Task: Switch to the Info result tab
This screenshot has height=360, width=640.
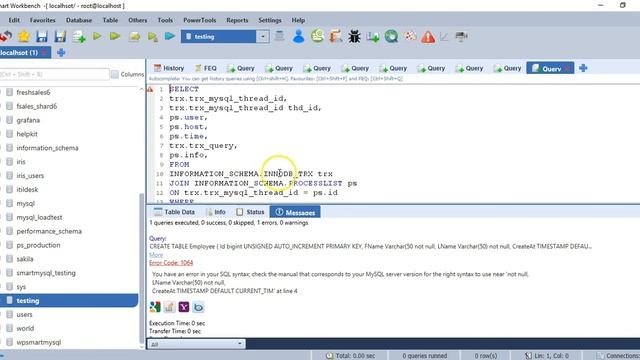Action: 216,212
